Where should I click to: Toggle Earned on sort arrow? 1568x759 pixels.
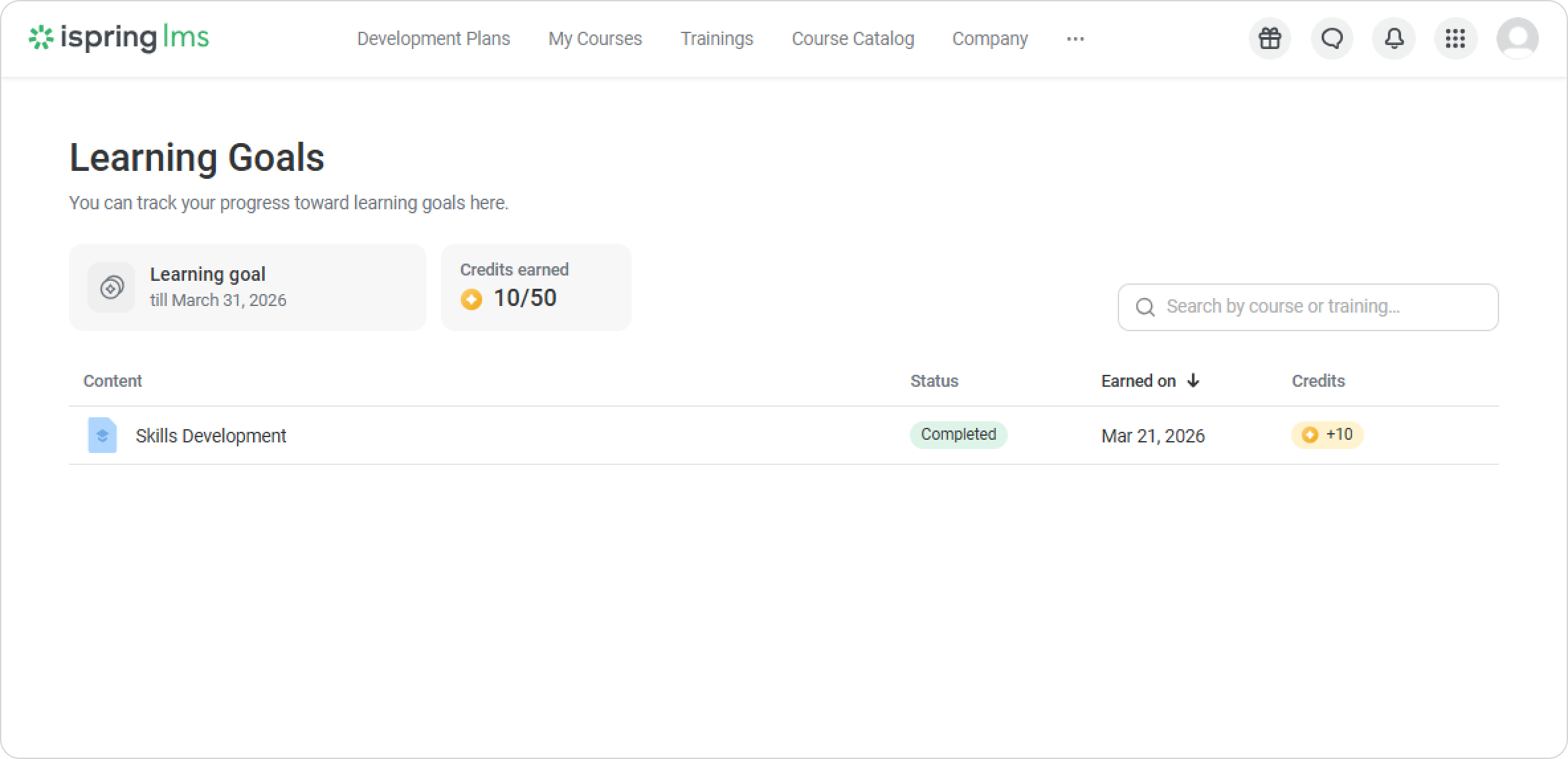point(1193,381)
